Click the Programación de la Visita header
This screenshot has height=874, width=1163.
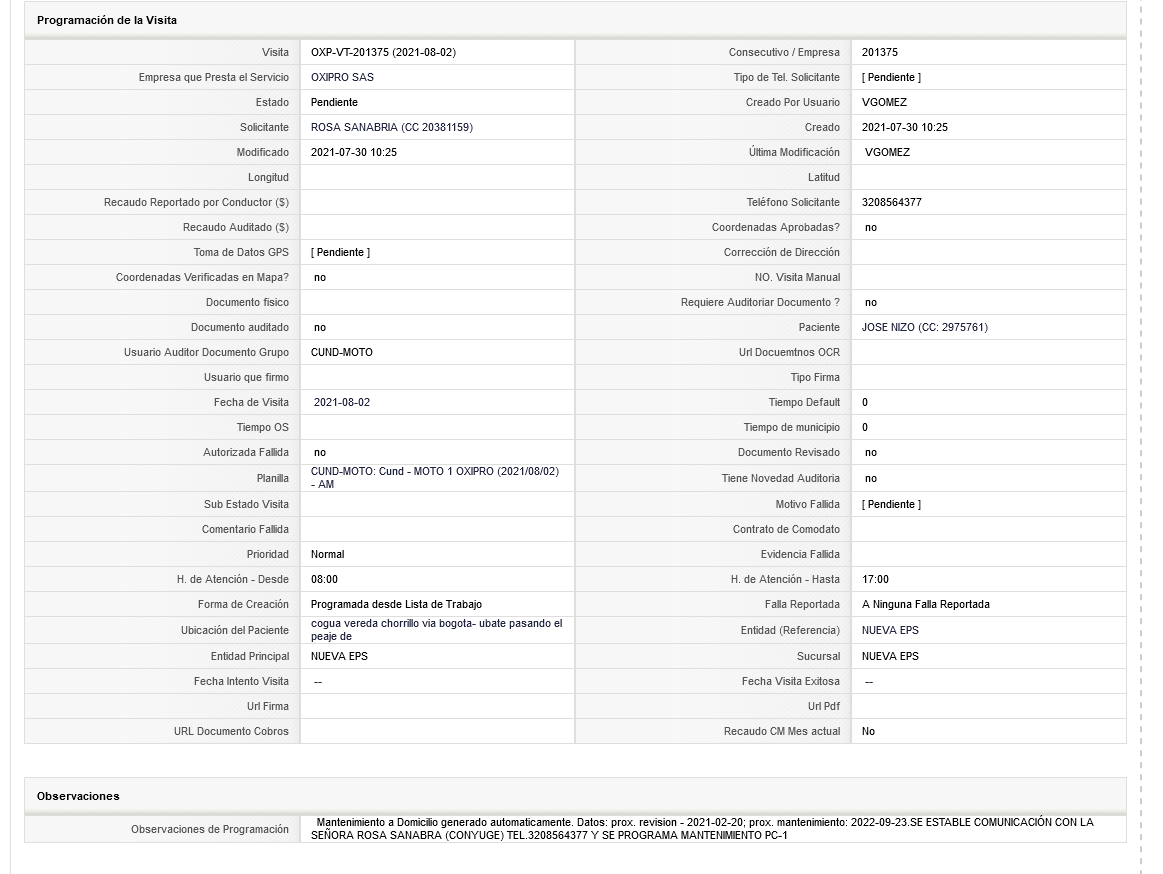click(x=107, y=20)
